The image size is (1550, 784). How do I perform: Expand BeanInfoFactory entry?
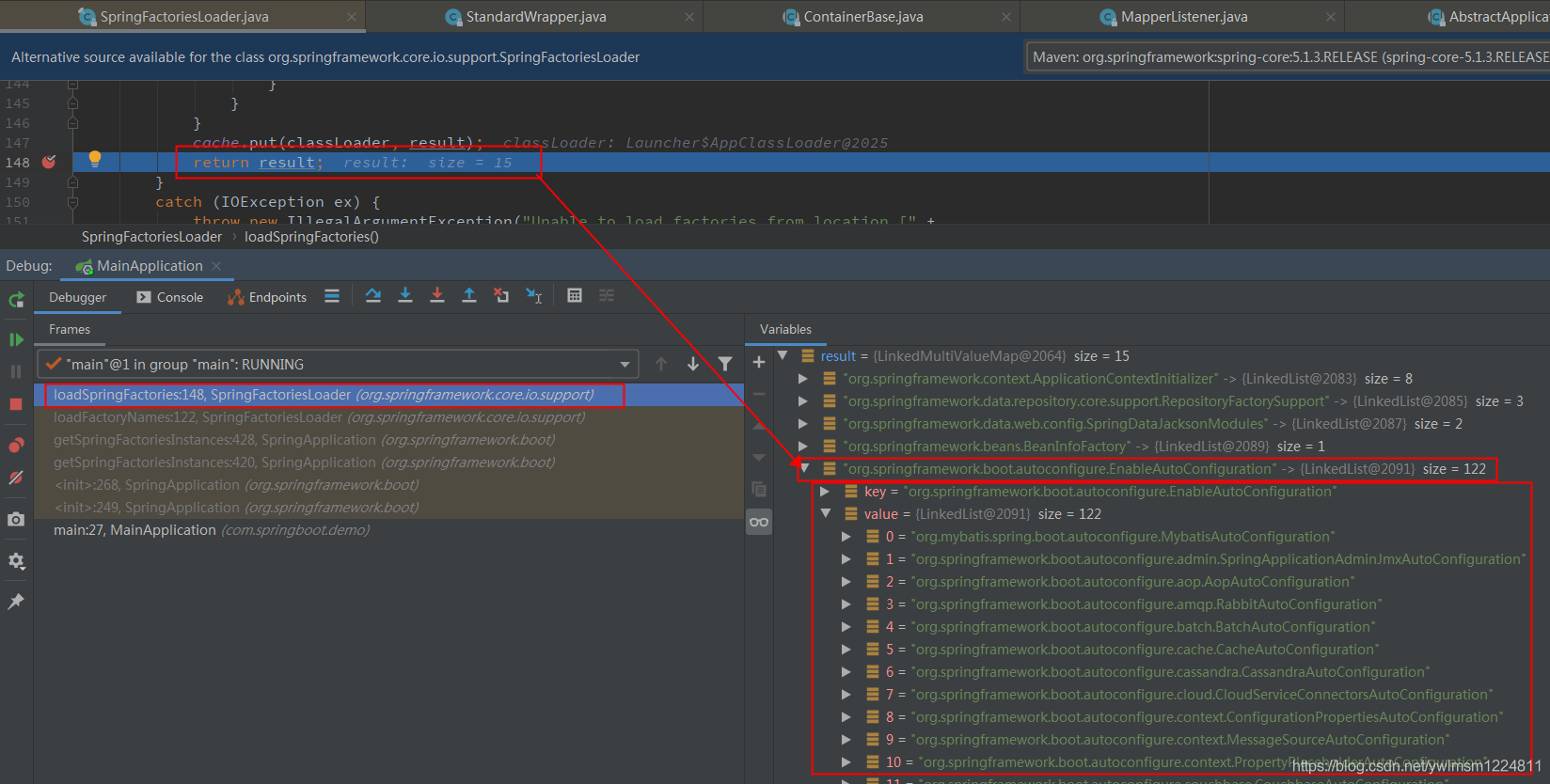[802, 447]
